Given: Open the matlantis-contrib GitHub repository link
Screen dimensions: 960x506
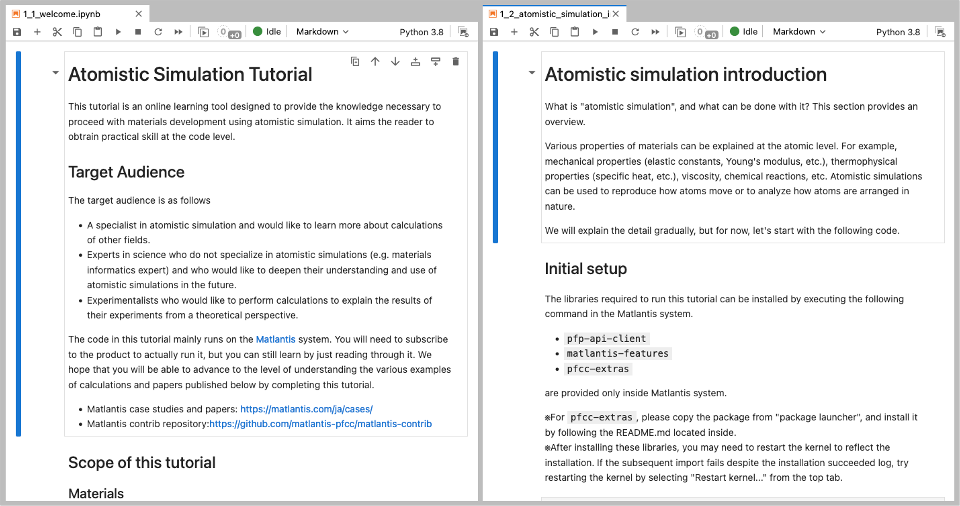Looking at the screenshot, I should [x=320, y=424].
